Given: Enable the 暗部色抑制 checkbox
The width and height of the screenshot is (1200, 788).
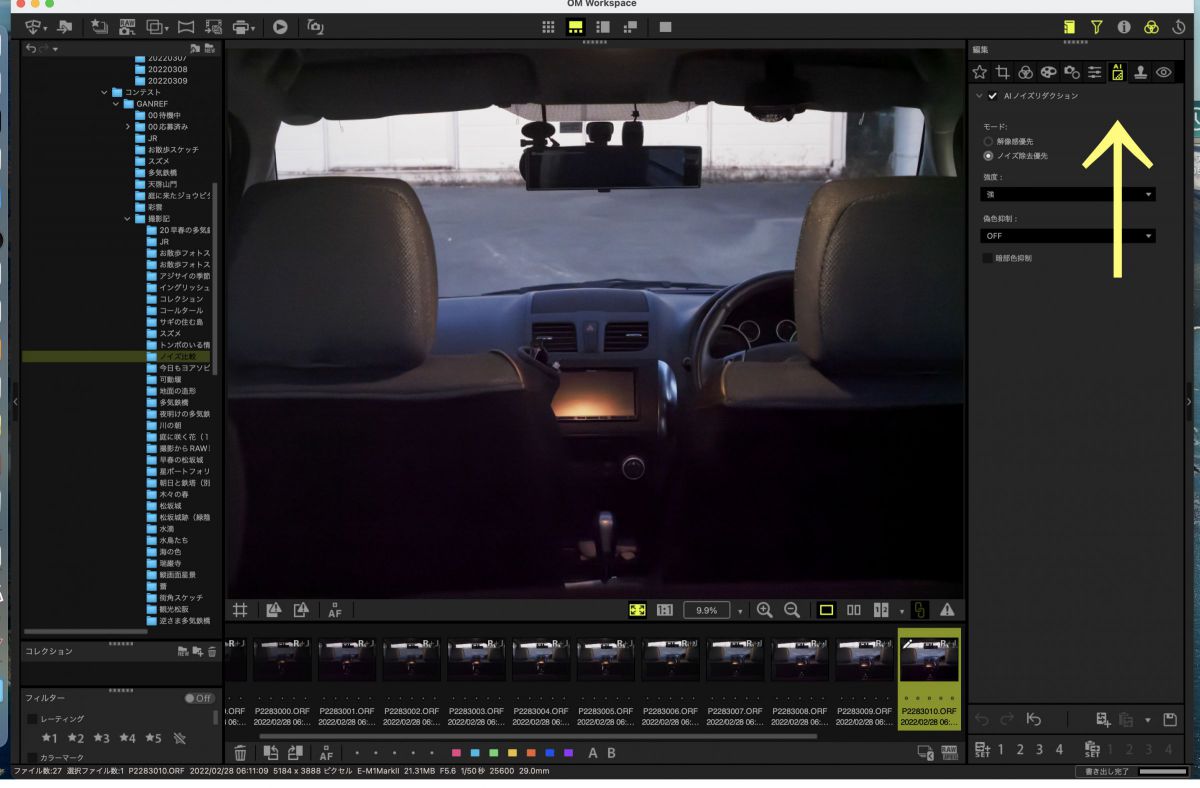Looking at the screenshot, I should point(987,258).
